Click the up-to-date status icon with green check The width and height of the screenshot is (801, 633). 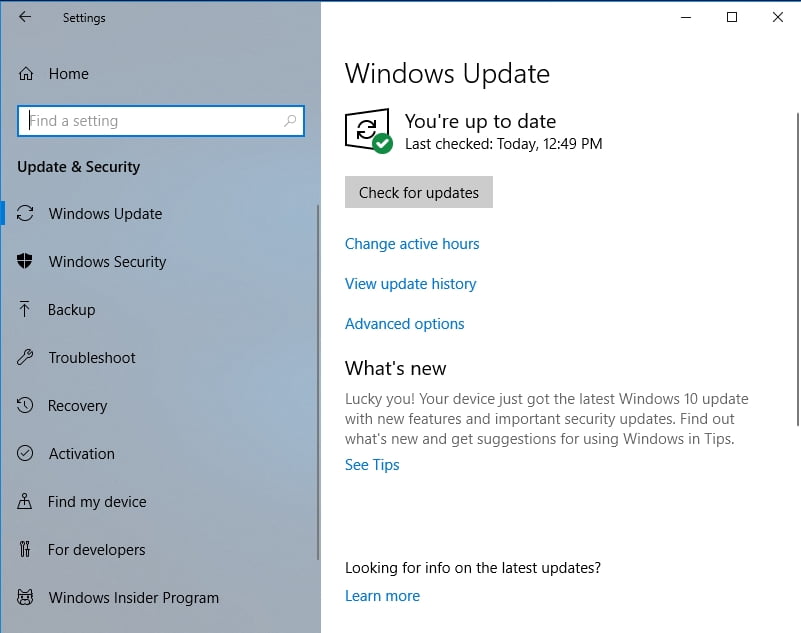(x=369, y=131)
